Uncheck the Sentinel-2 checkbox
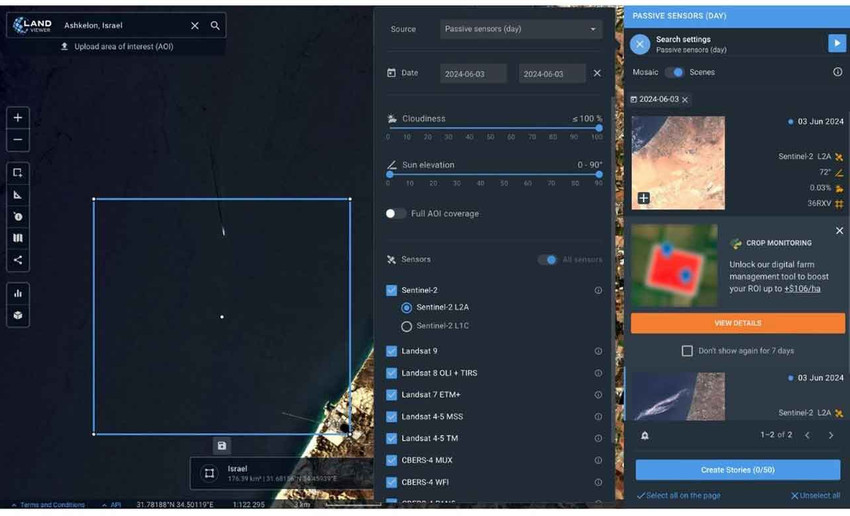This screenshot has height=516, width=850. [x=391, y=291]
